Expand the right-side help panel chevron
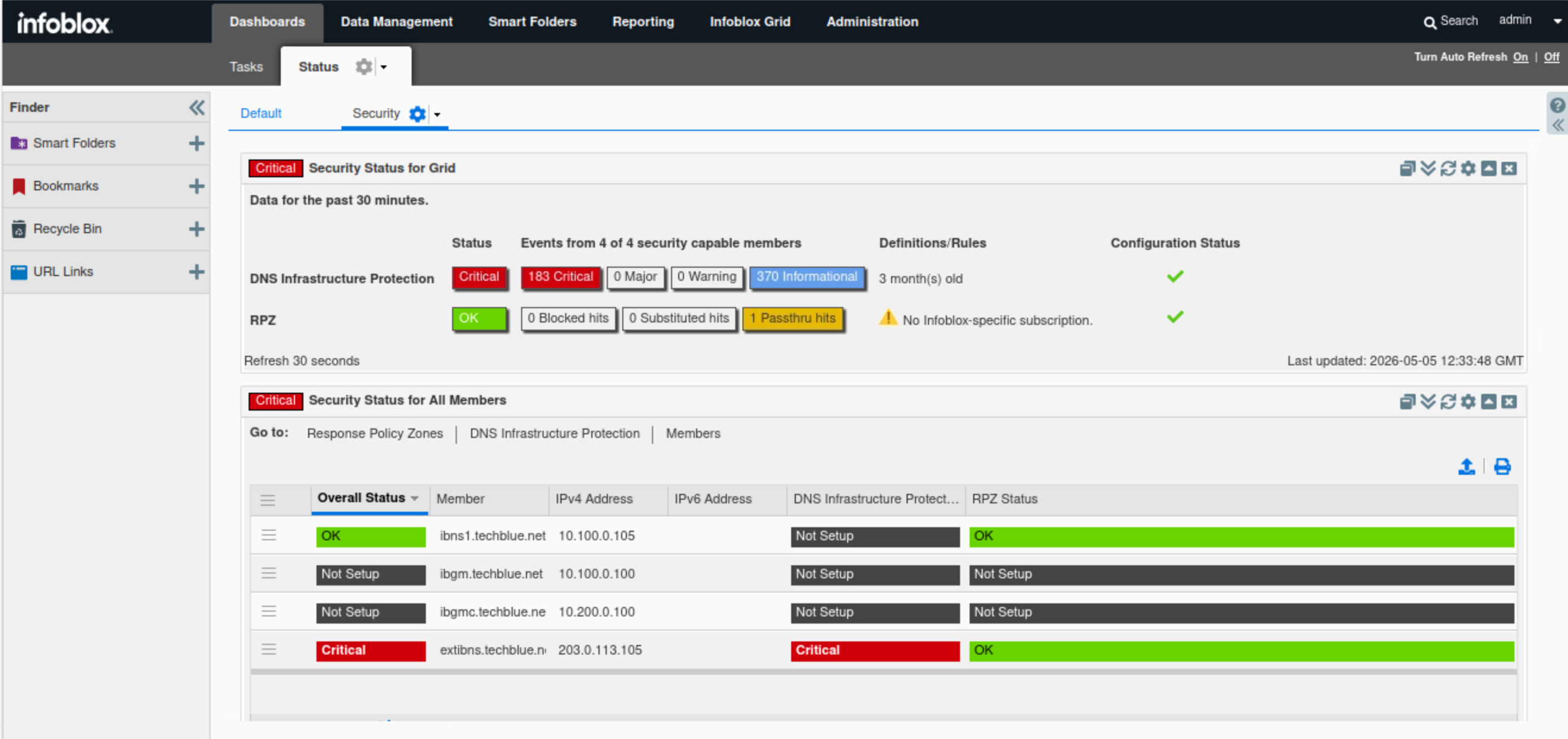 [1557, 126]
